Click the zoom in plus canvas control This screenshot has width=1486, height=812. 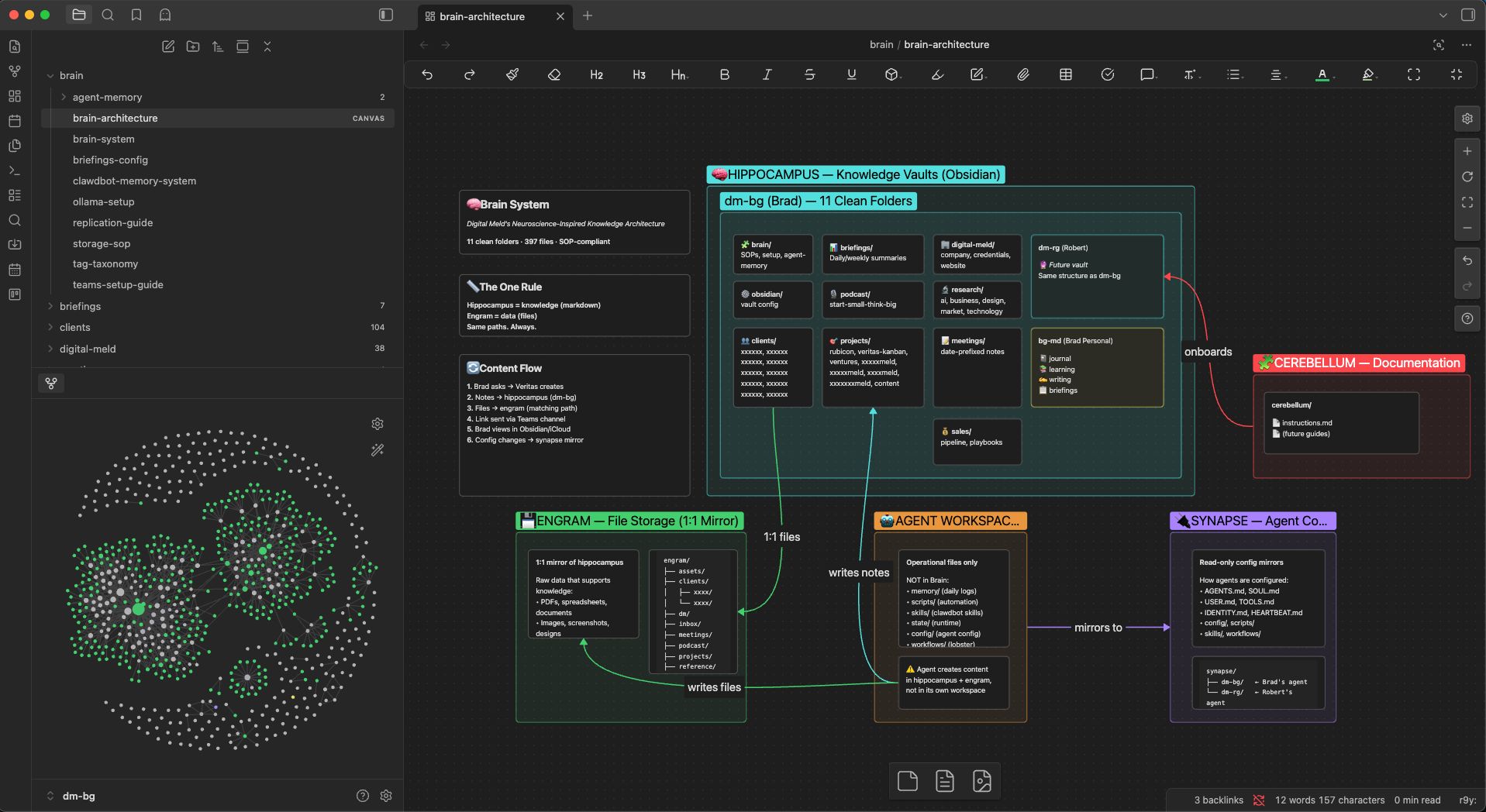[x=1467, y=152]
